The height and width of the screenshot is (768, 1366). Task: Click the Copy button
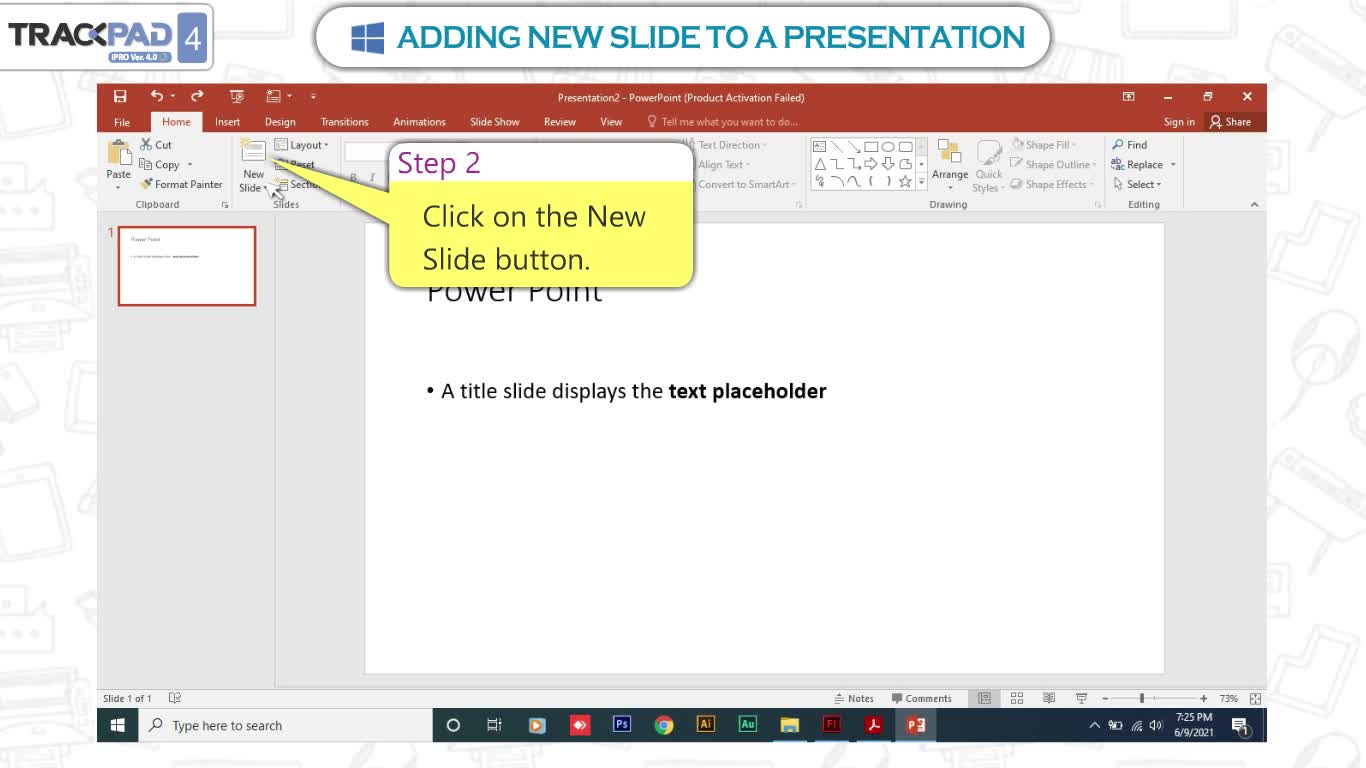[x=160, y=165]
